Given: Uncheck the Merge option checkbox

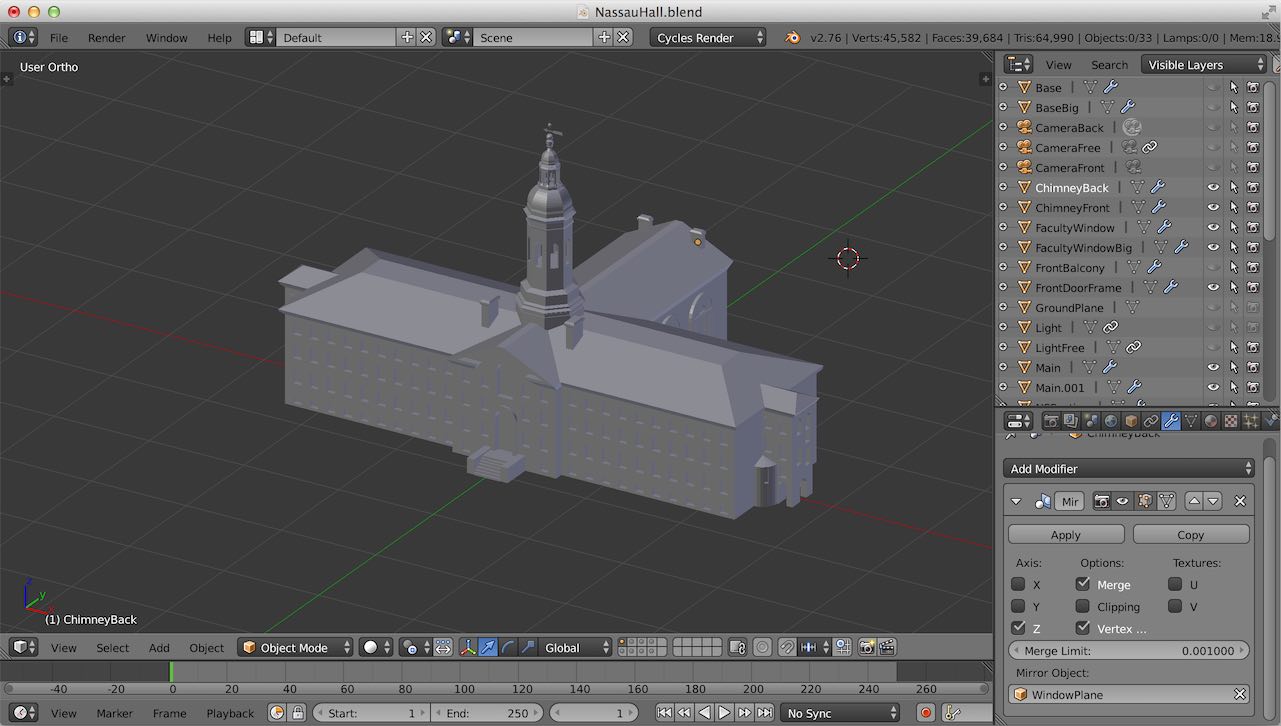Looking at the screenshot, I should coord(1083,584).
